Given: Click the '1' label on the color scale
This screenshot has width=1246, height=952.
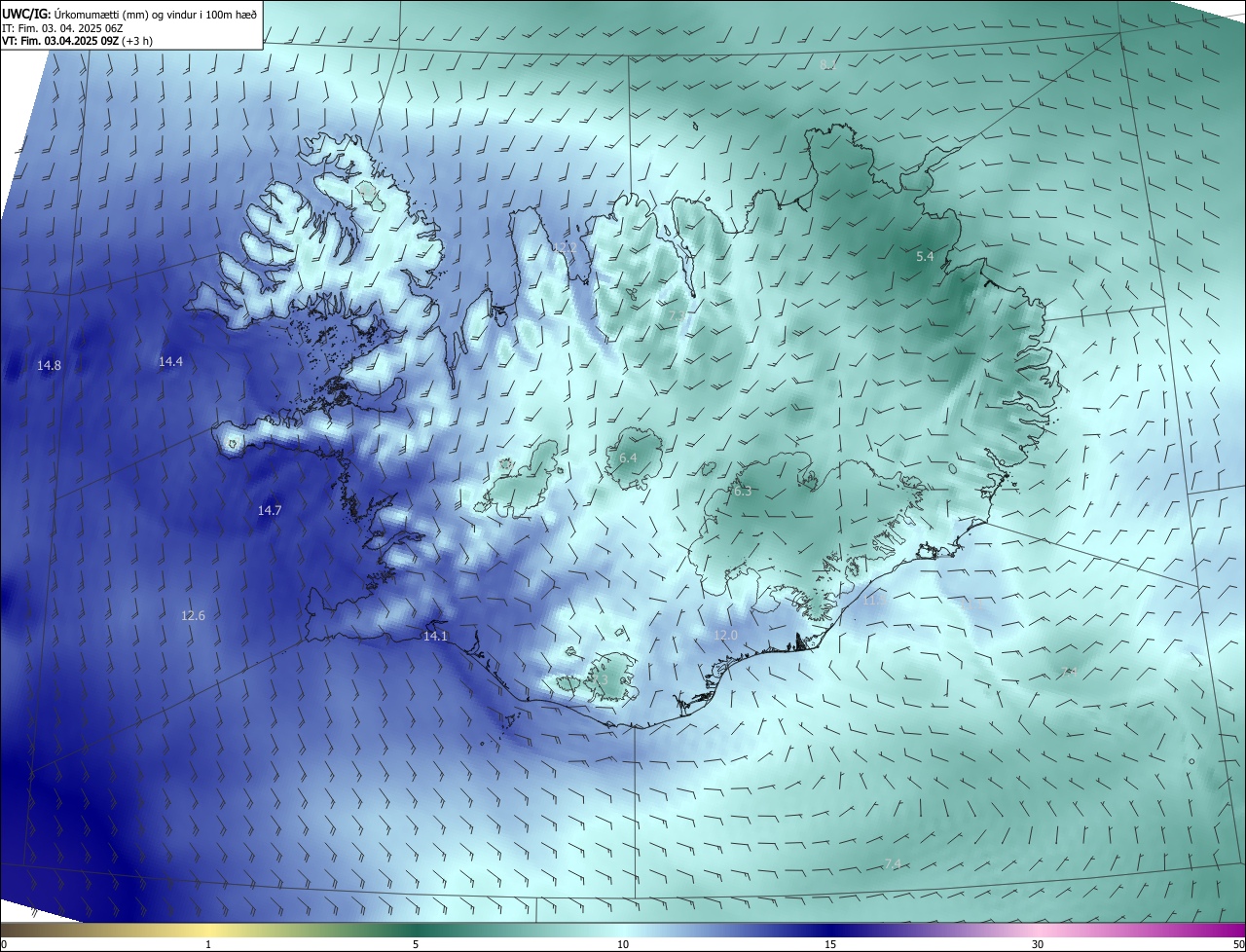Looking at the screenshot, I should pos(208,945).
